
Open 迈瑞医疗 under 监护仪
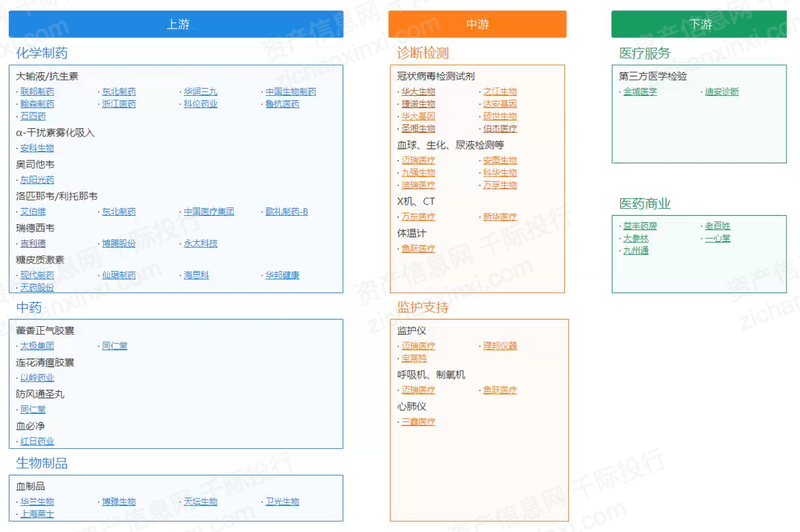coord(418,346)
